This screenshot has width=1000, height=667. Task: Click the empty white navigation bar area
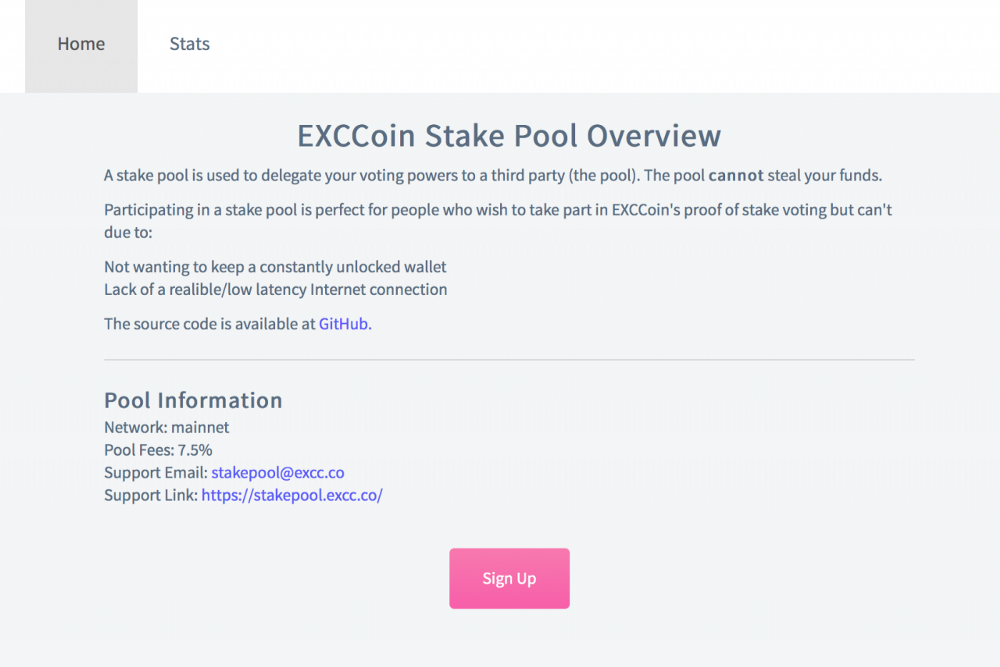click(600, 45)
